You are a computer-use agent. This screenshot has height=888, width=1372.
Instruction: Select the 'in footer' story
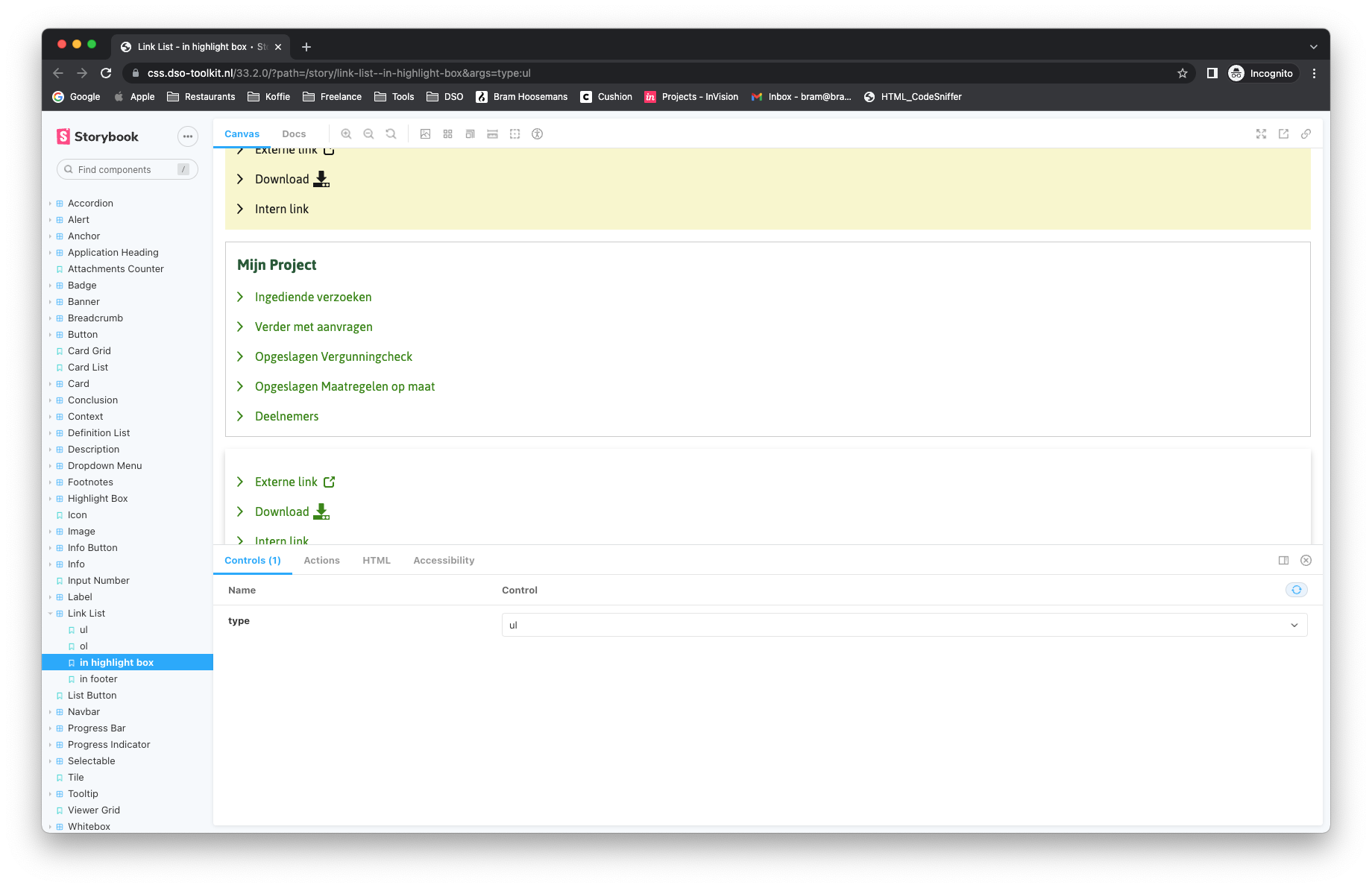click(x=98, y=678)
